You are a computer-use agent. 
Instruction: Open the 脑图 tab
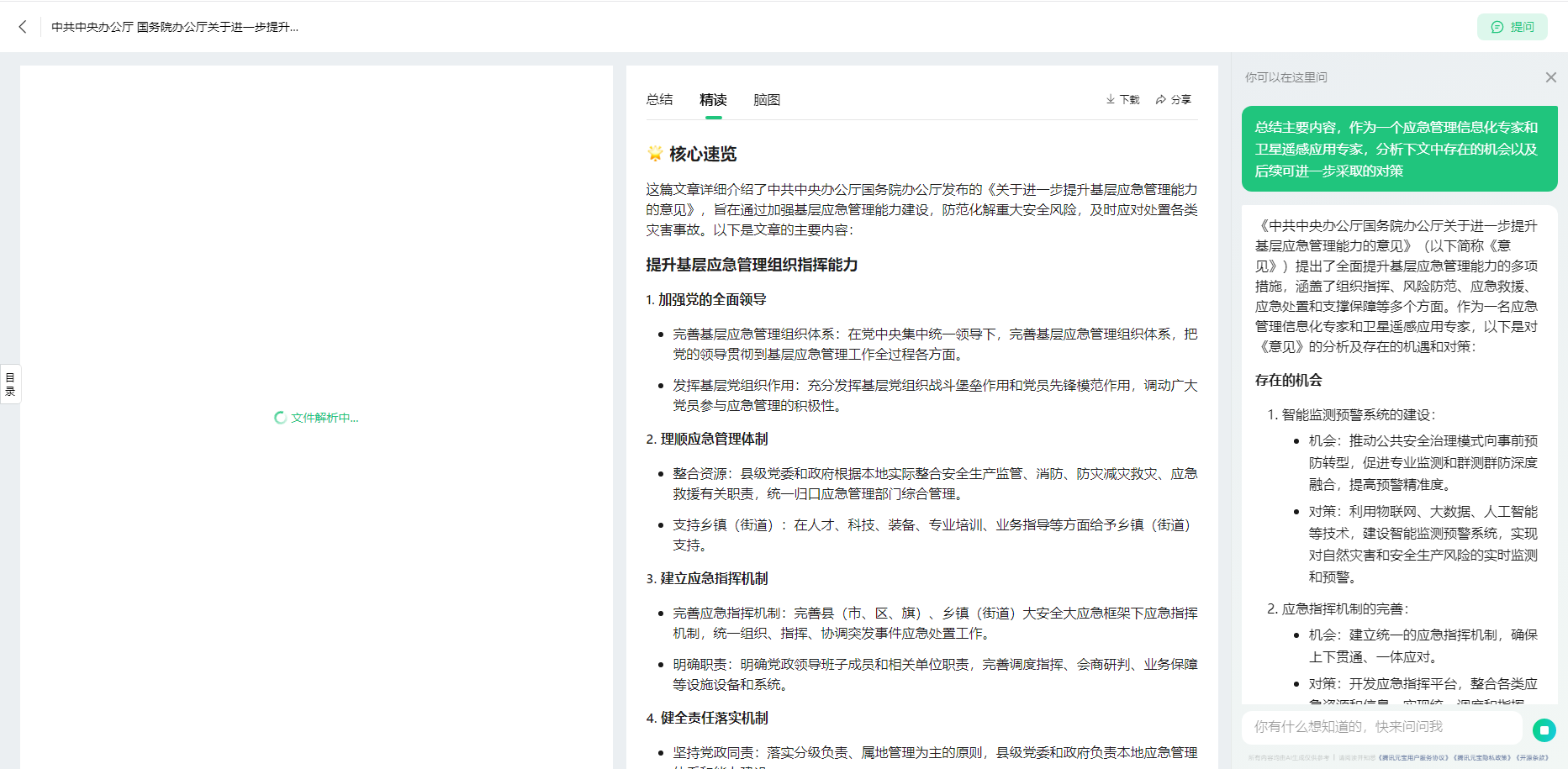(767, 100)
